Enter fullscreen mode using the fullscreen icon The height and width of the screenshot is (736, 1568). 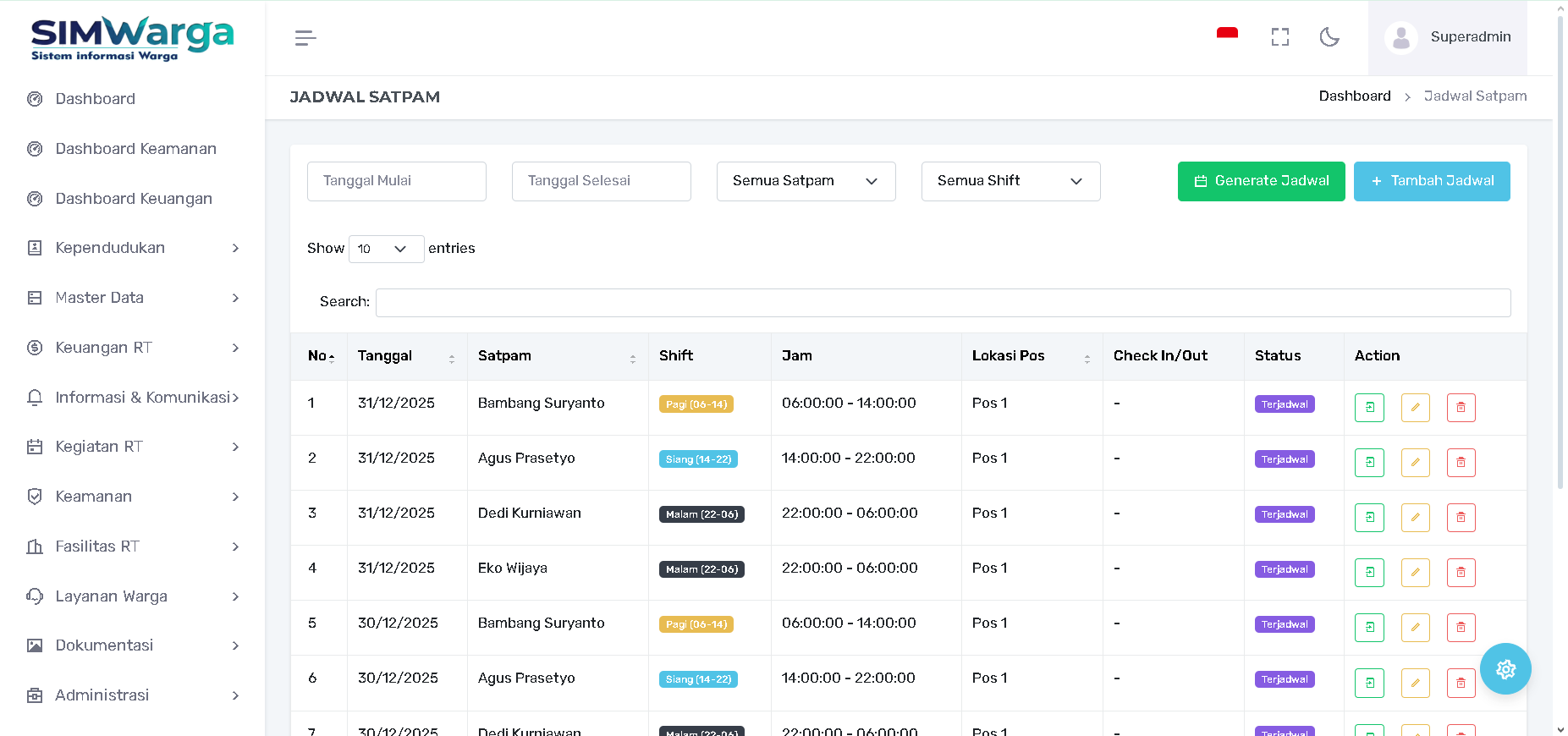click(x=1279, y=37)
